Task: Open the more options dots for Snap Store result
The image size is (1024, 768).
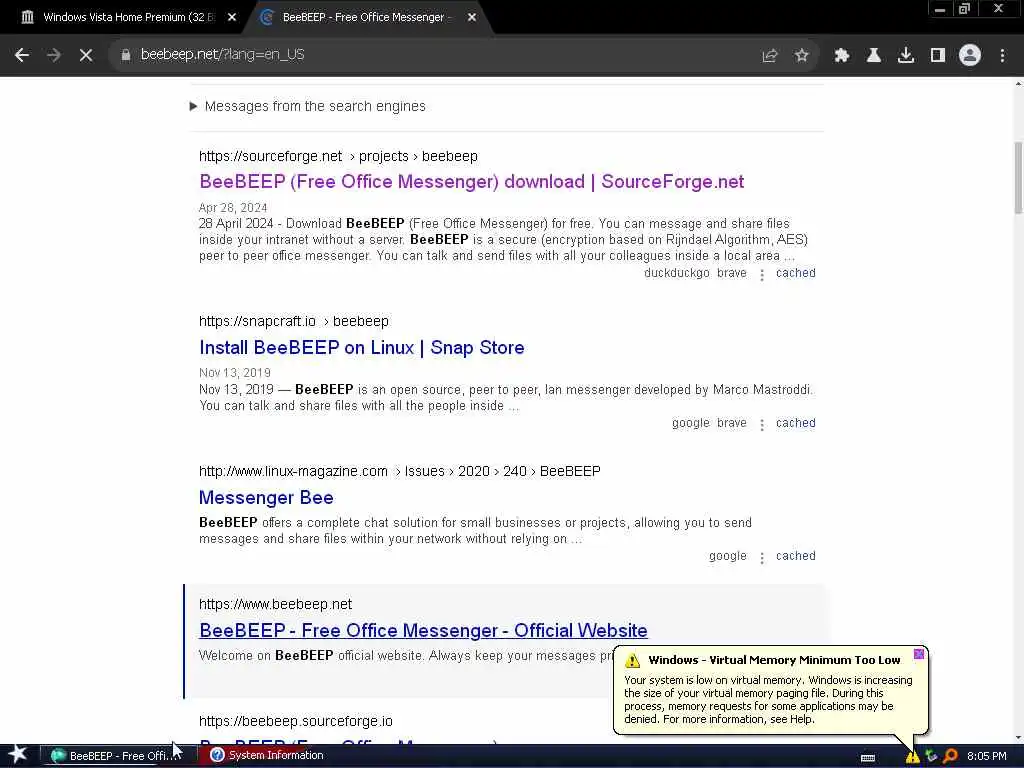Action: 761,425
